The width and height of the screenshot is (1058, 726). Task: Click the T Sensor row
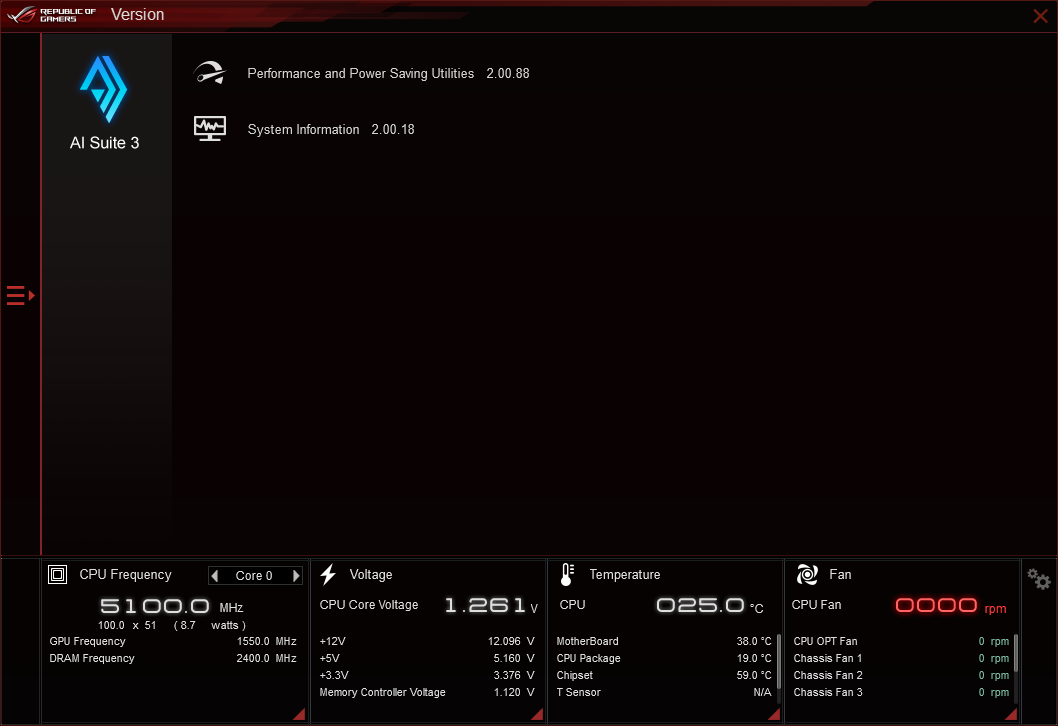[664, 692]
